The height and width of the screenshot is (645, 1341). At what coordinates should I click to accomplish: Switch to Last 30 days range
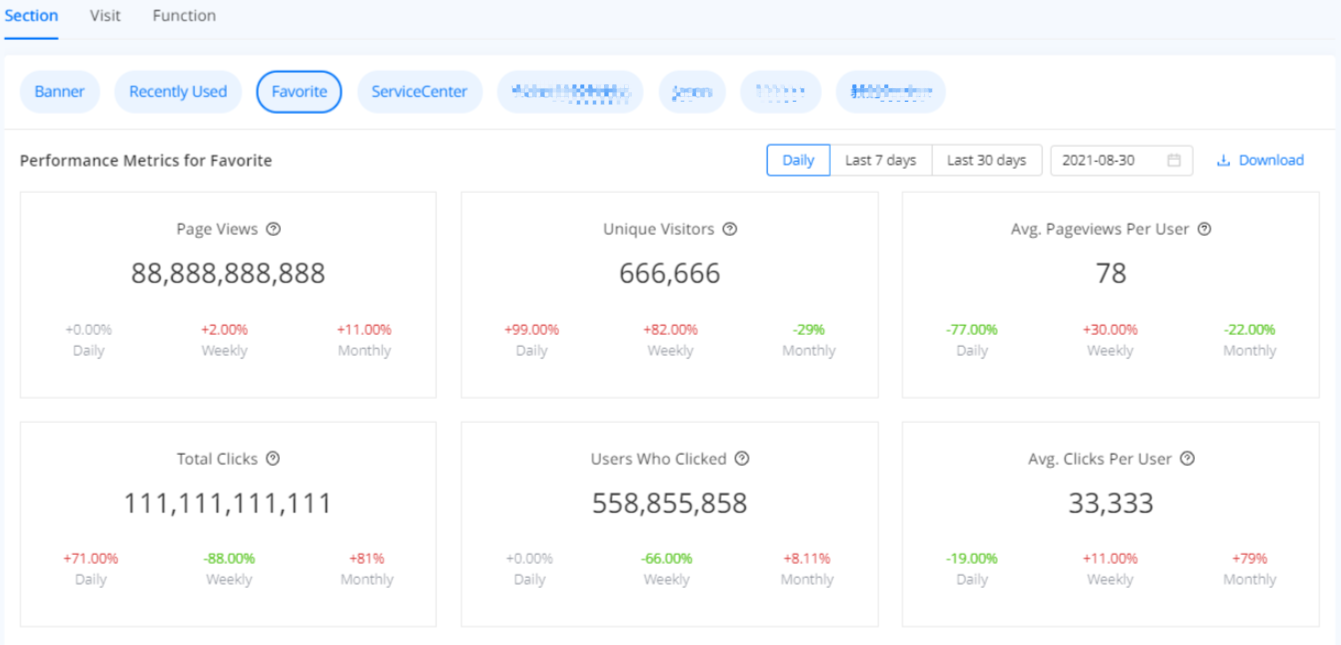(x=986, y=160)
